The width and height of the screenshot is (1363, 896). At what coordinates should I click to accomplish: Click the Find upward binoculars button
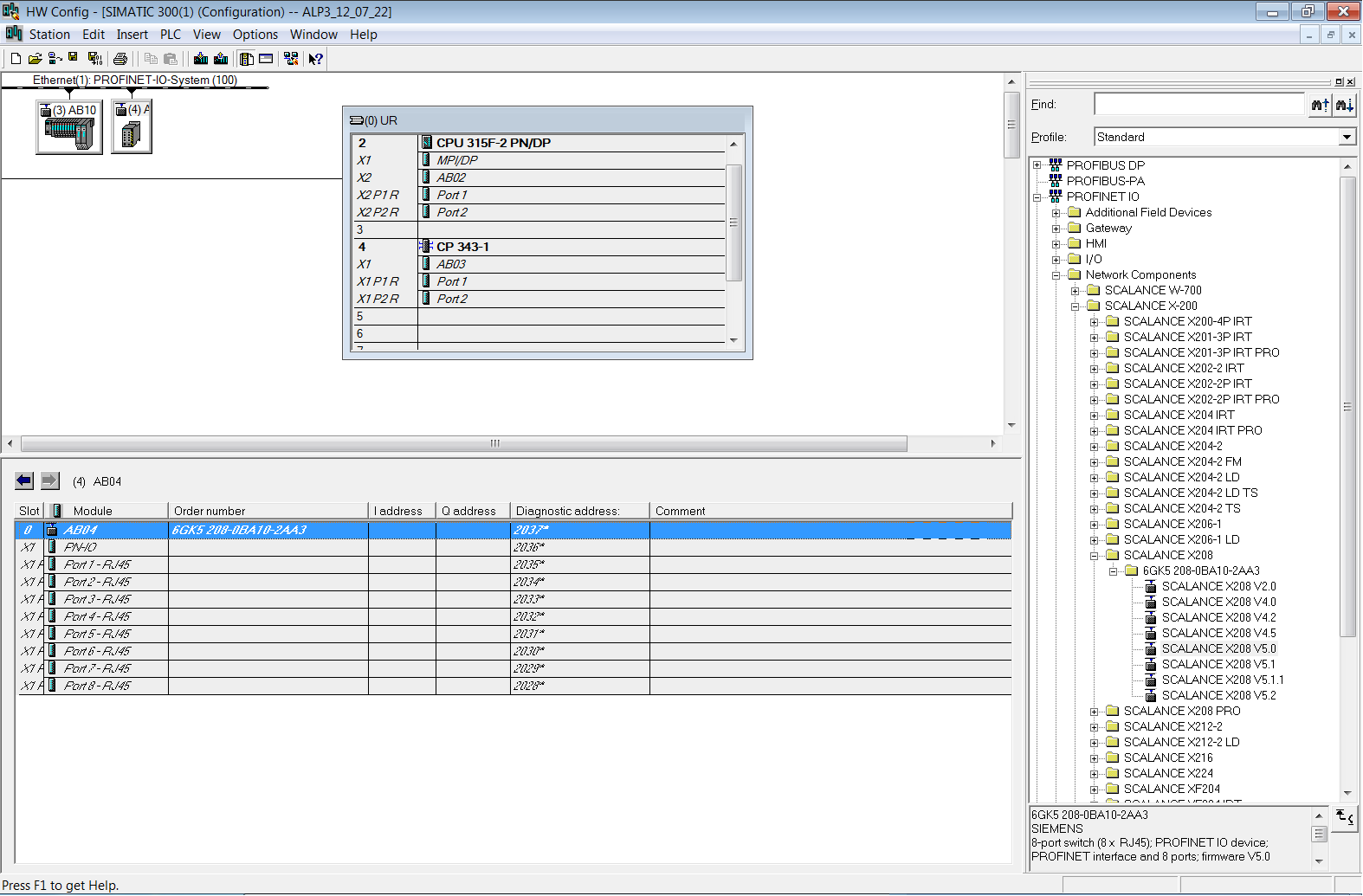[1320, 105]
